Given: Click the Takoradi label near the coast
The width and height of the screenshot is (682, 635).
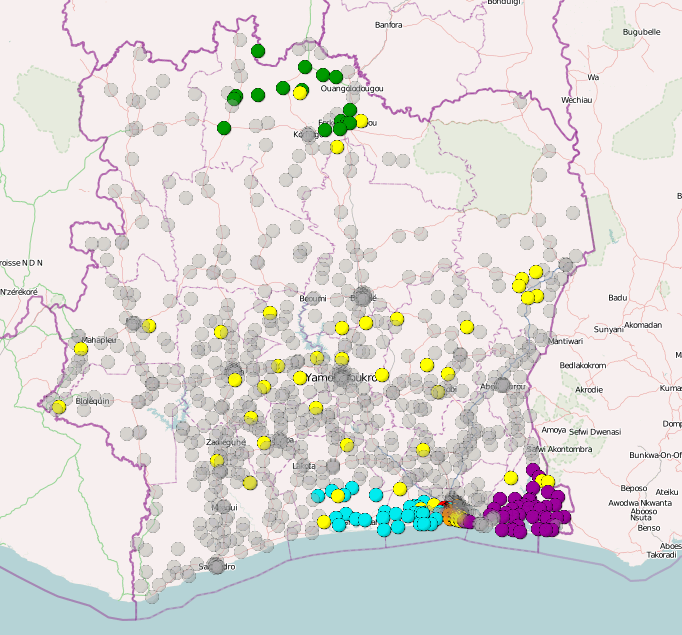Looking at the screenshot, I should (x=662, y=554).
